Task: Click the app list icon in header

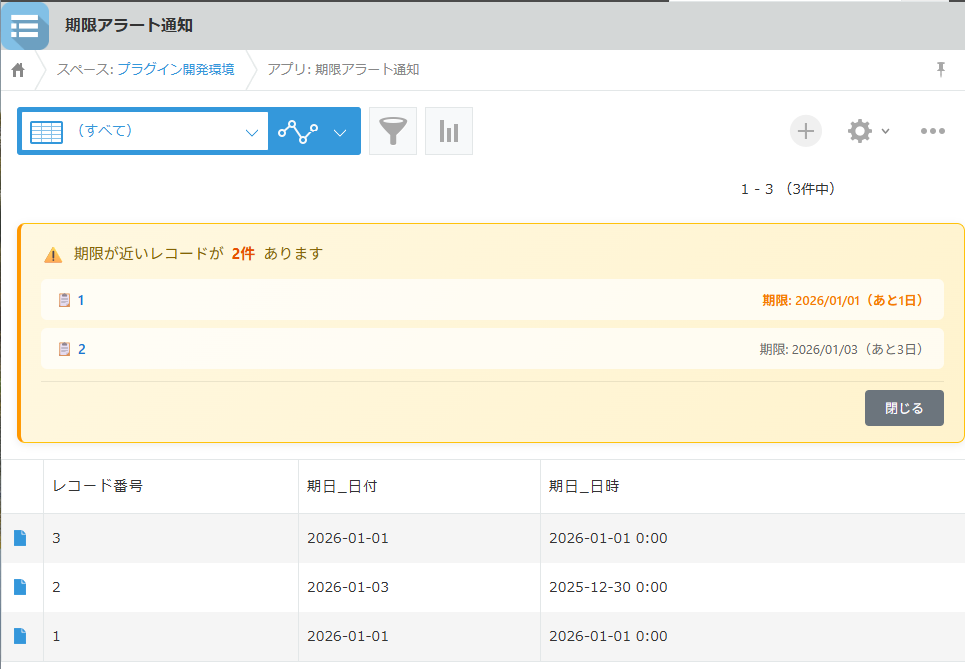Action: [x=25, y=26]
